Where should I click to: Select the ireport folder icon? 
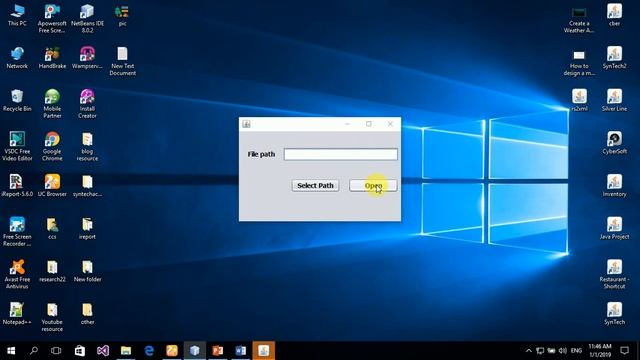(x=87, y=229)
